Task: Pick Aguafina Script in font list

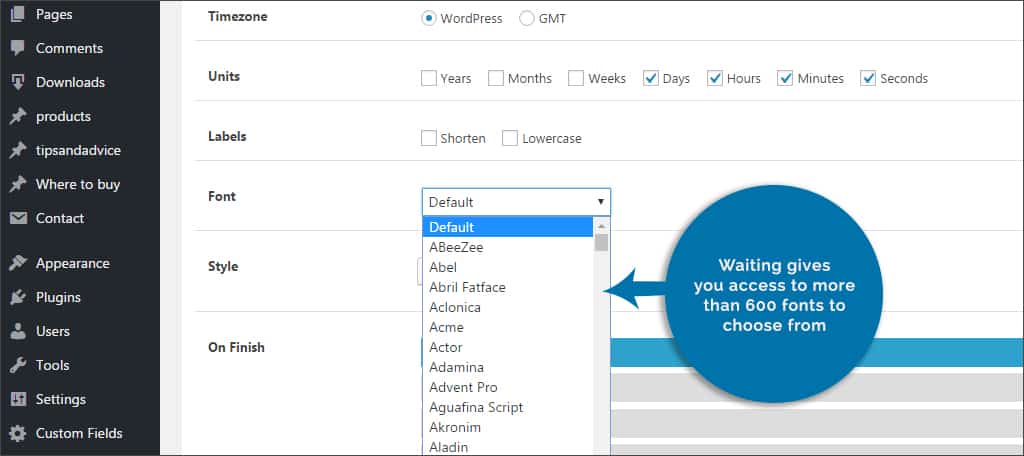Action: pyautogui.click(x=476, y=407)
